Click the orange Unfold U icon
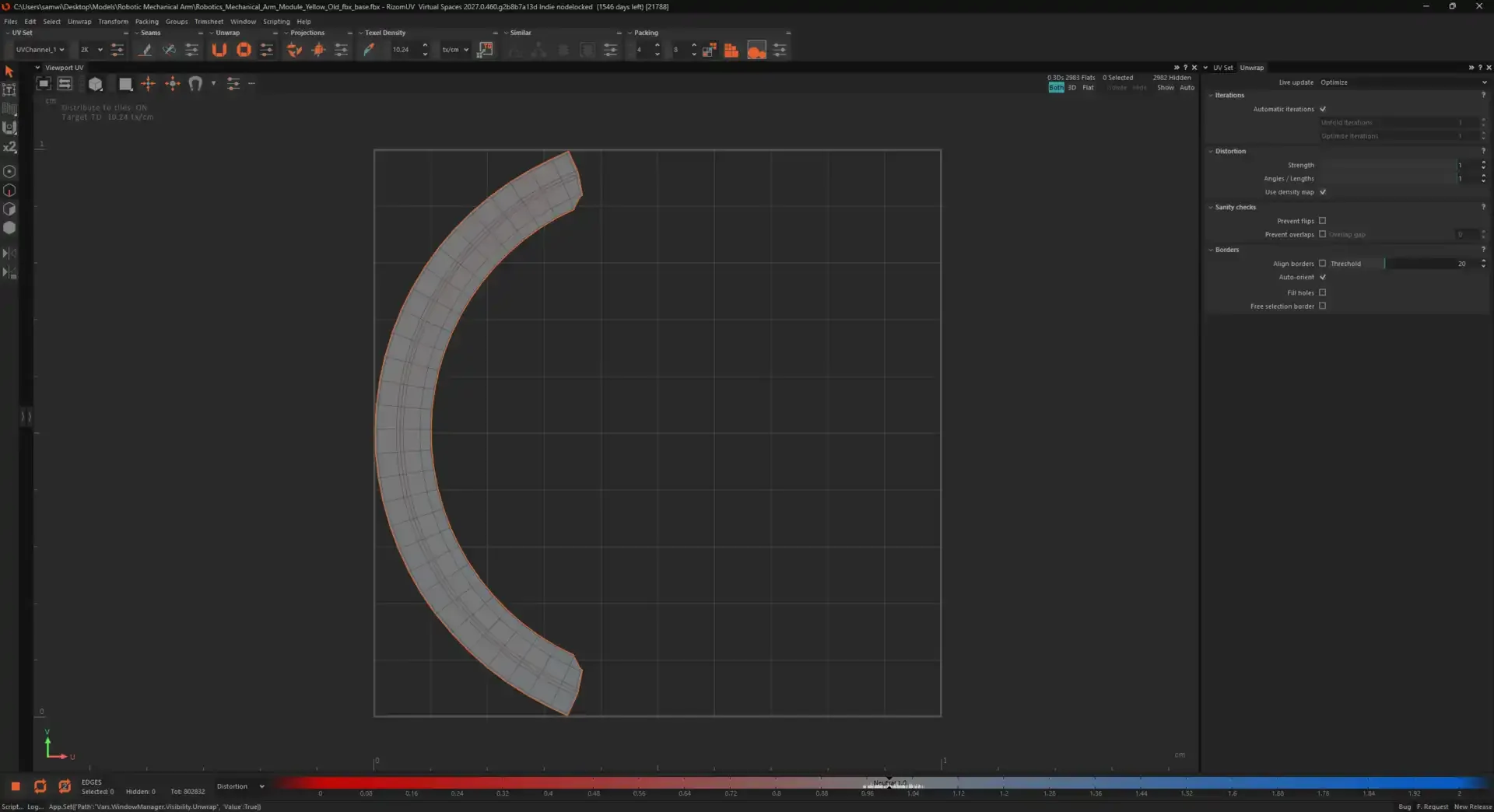The image size is (1494, 812). click(x=219, y=50)
